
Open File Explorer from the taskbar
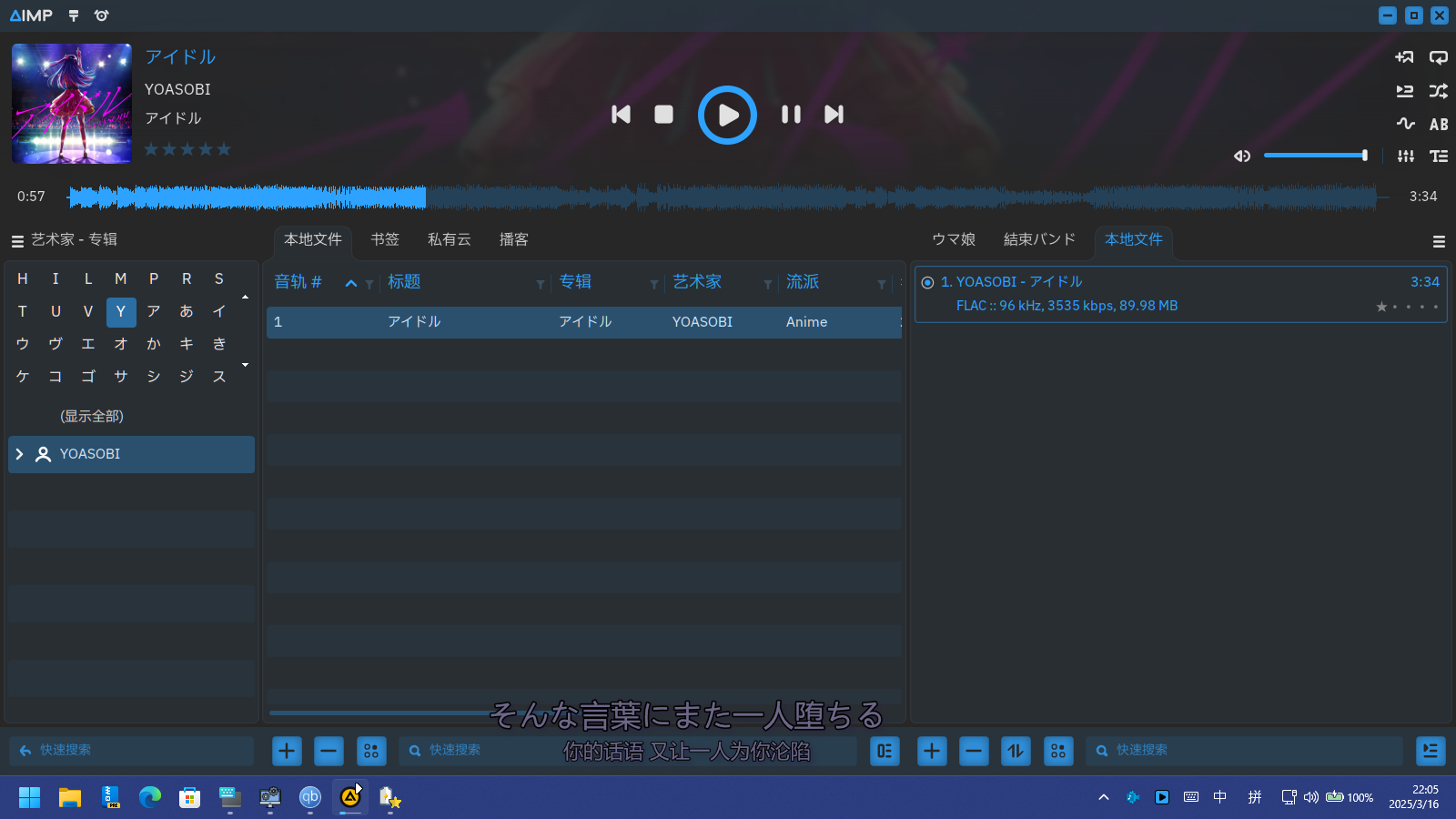70,798
